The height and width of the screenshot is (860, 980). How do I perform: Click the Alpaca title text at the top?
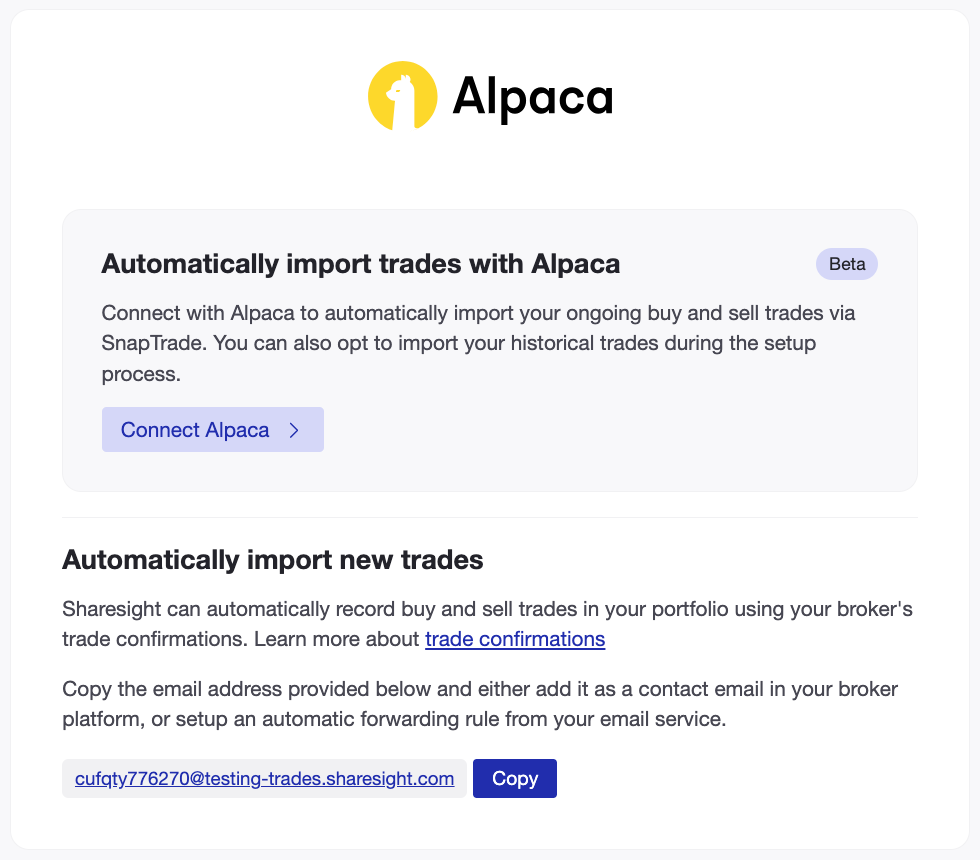pyautogui.click(x=533, y=95)
